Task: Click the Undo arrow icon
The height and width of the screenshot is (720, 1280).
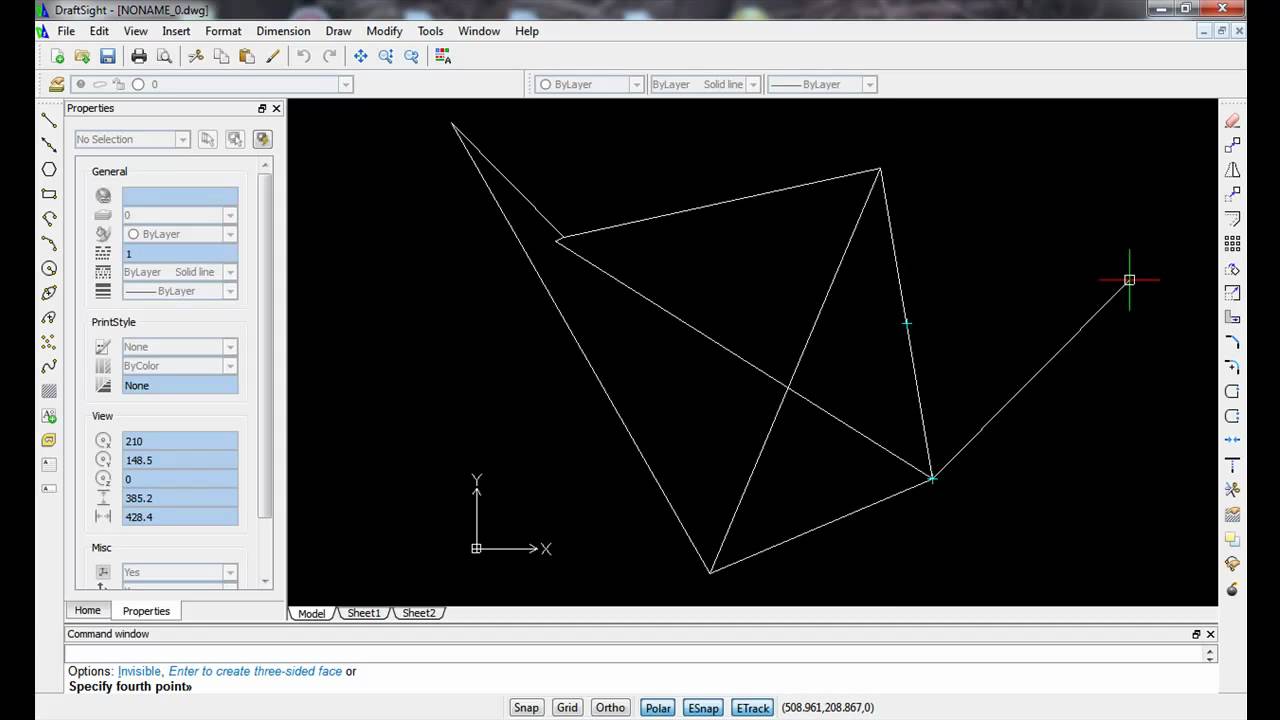Action: coord(304,57)
